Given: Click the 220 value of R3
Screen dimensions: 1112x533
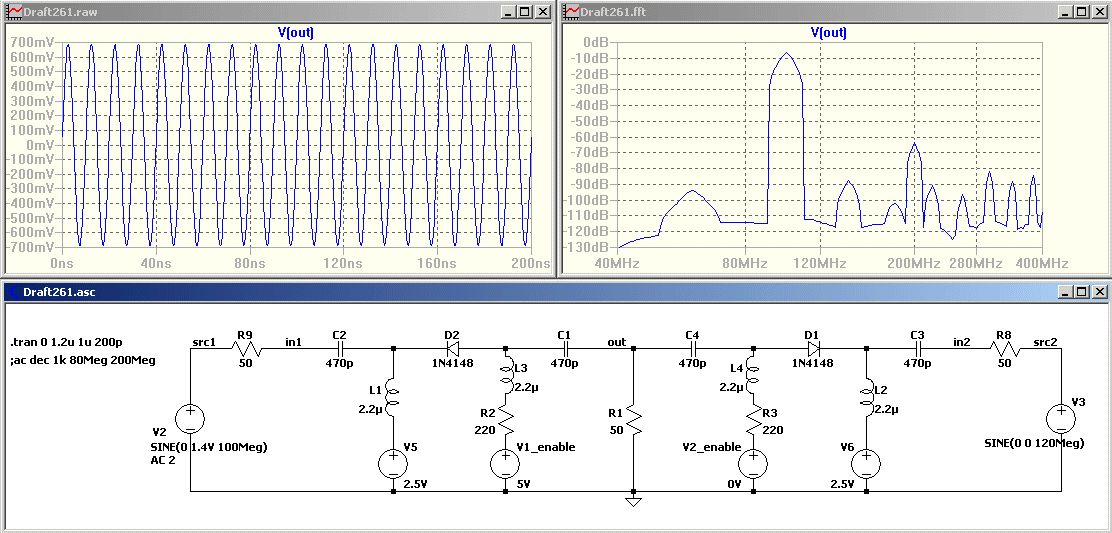Looking at the screenshot, I should coord(773,429).
